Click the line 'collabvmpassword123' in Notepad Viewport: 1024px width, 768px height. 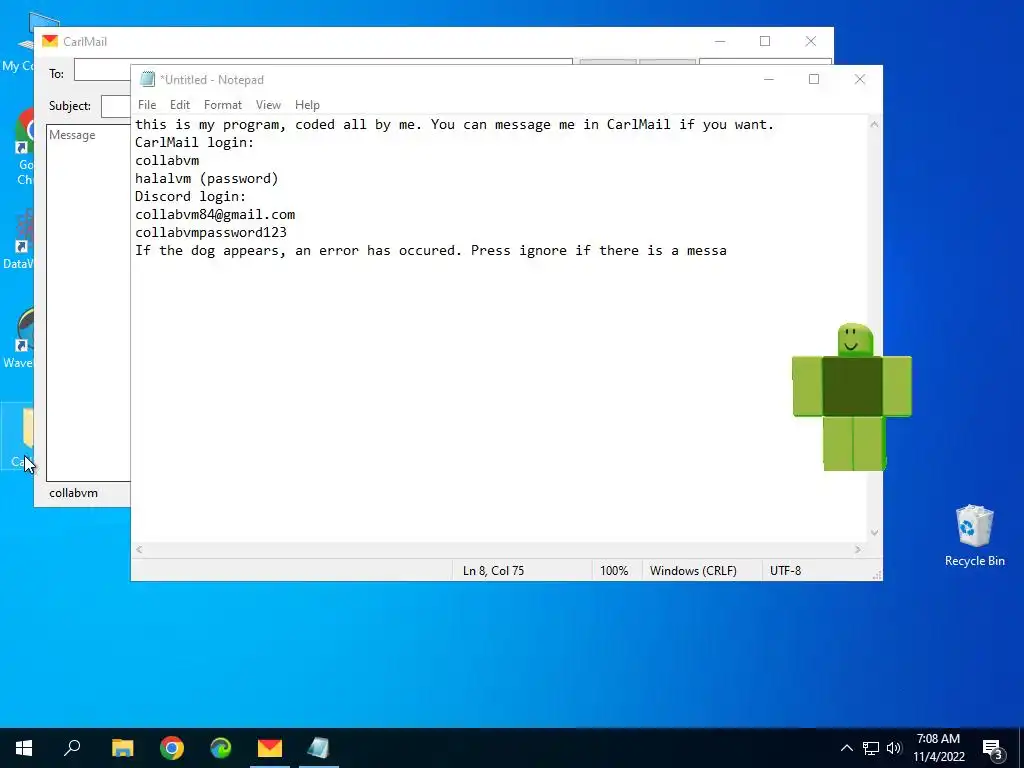coord(211,232)
